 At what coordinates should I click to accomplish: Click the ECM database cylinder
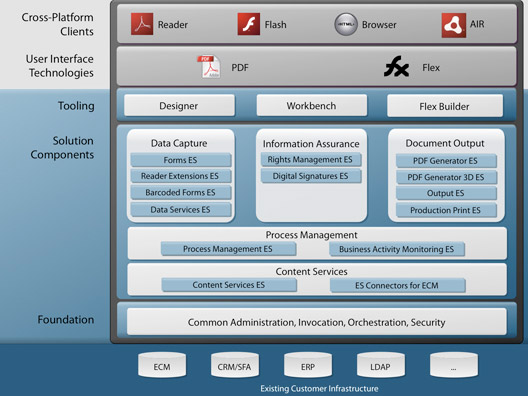click(x=162, y=365)
